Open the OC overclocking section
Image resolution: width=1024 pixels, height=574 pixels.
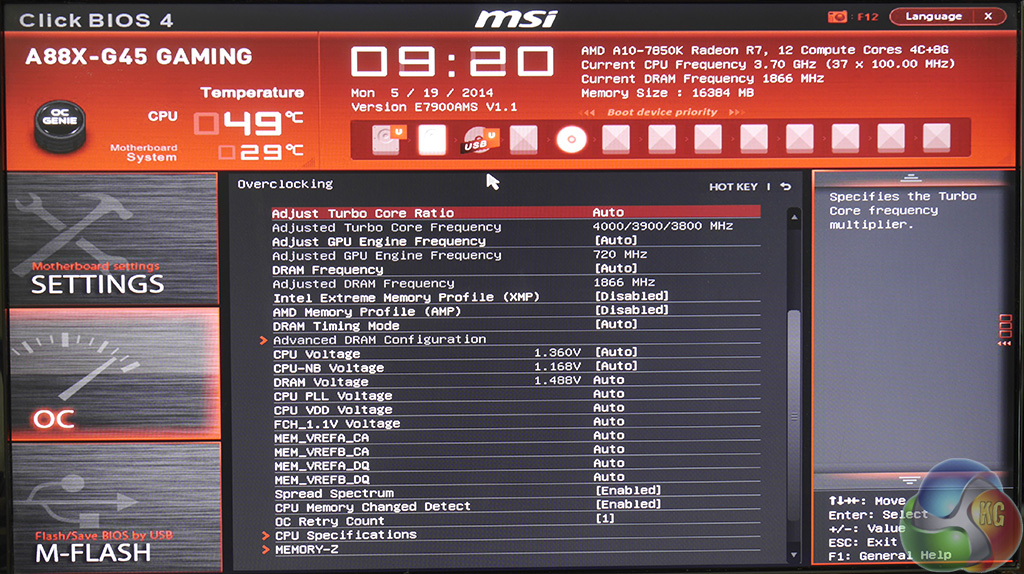tap(114, 374)
